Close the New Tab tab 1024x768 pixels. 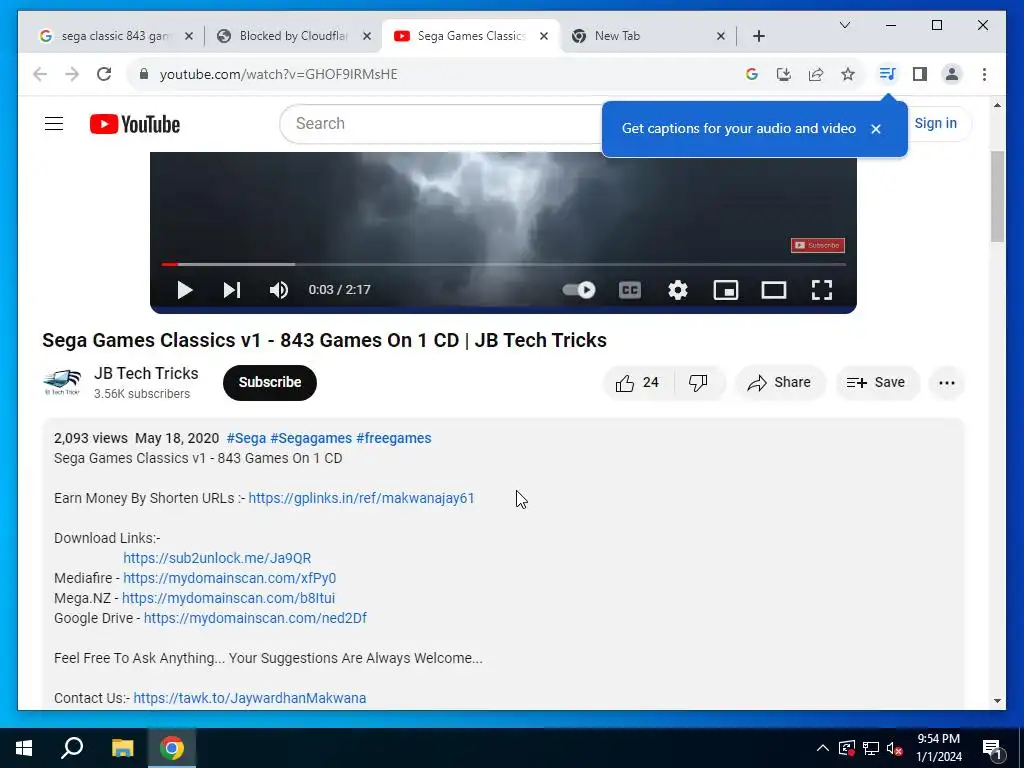tap(720, 36)
